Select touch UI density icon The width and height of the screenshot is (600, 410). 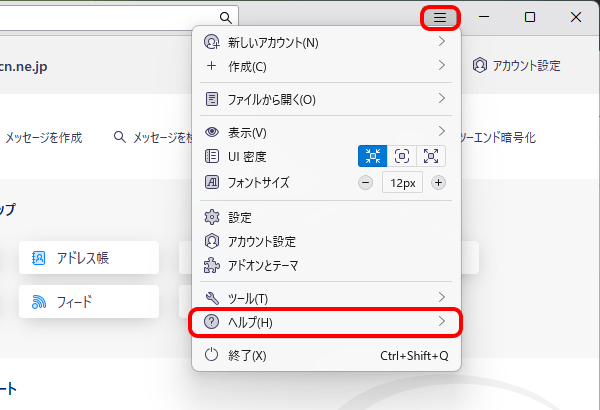(431, 156)
